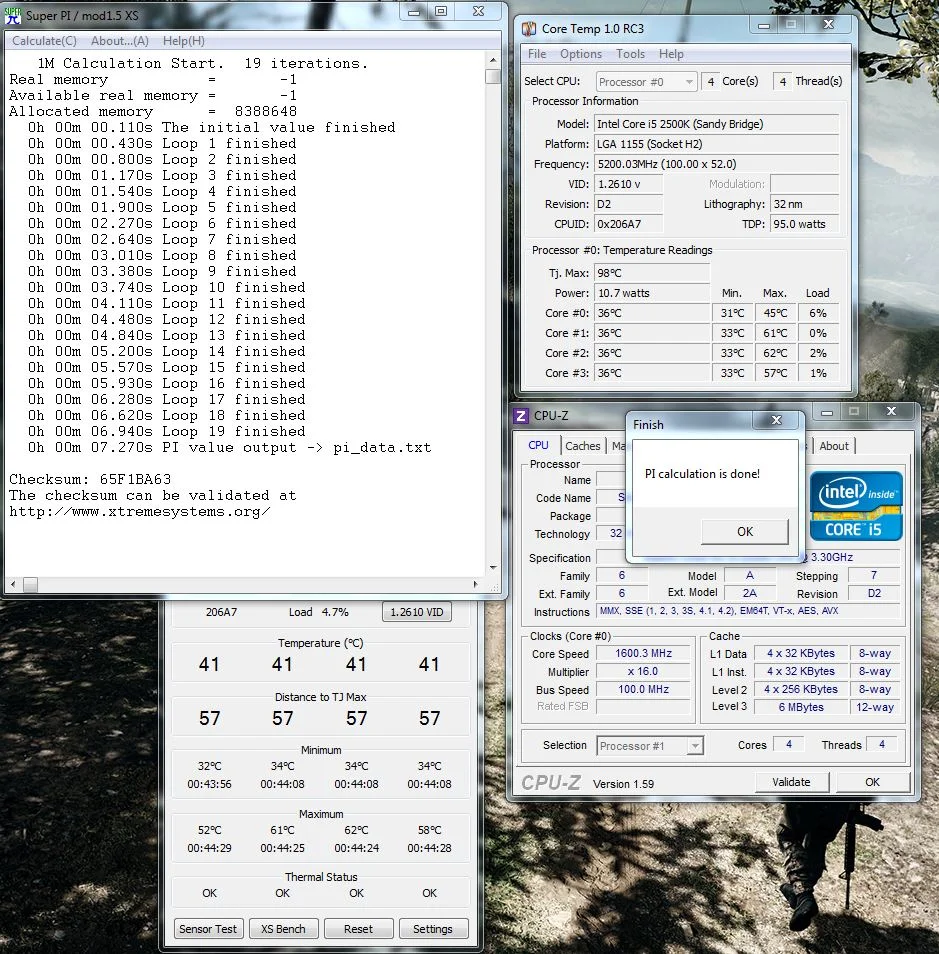Click the Level 3 6 MBytes cache value
Image resolution: width=939 pixels, height=954 pixels.
point(801,707)
